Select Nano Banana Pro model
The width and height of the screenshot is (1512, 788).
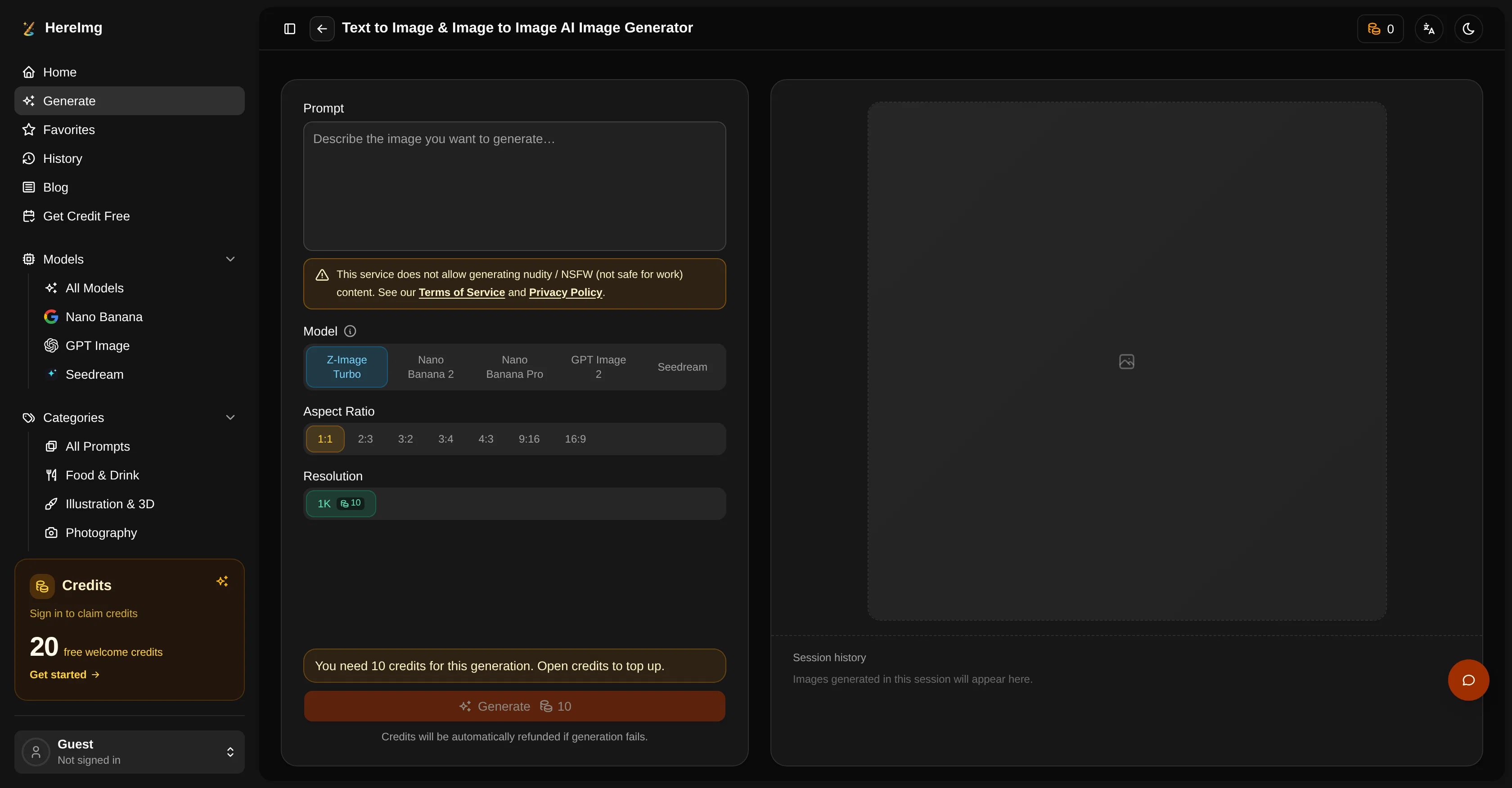pos(515,367)
